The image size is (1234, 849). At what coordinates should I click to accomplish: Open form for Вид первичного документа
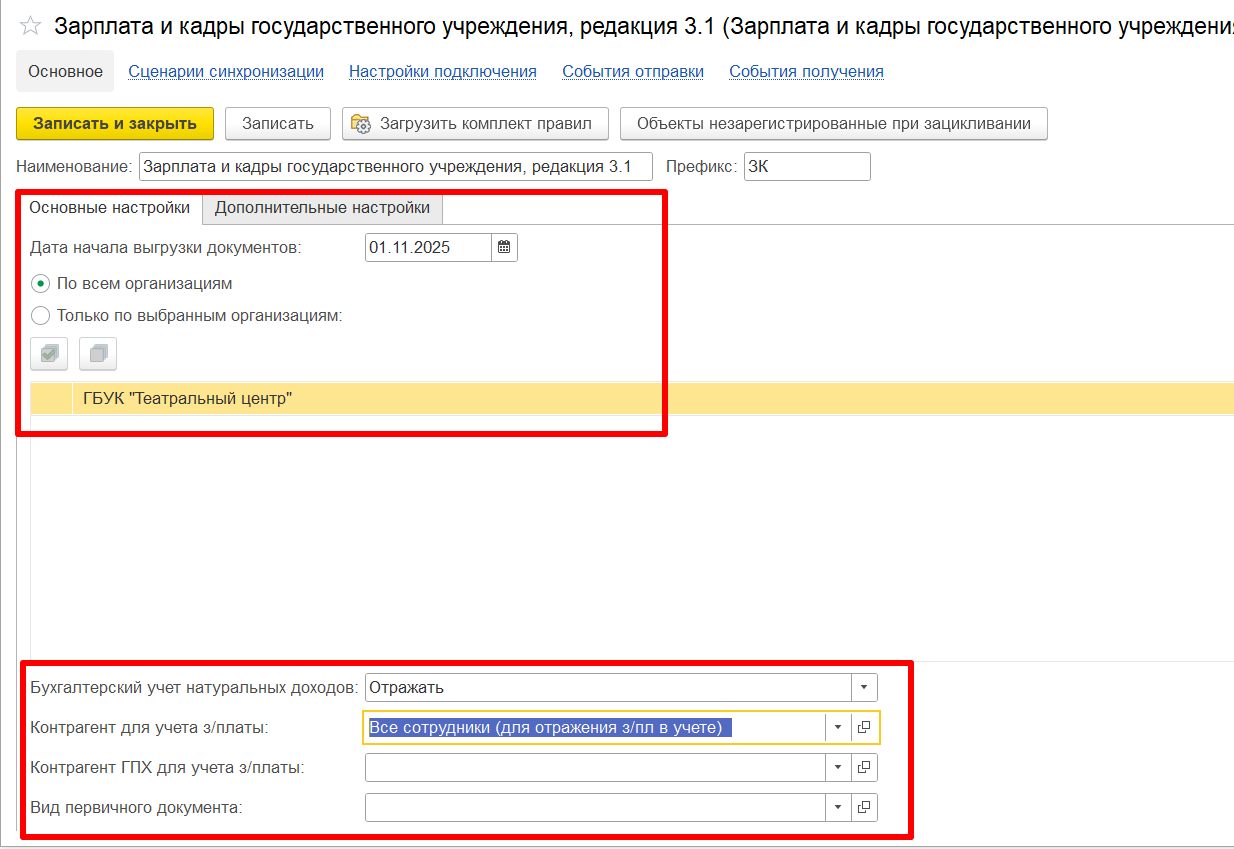point(864,807)
